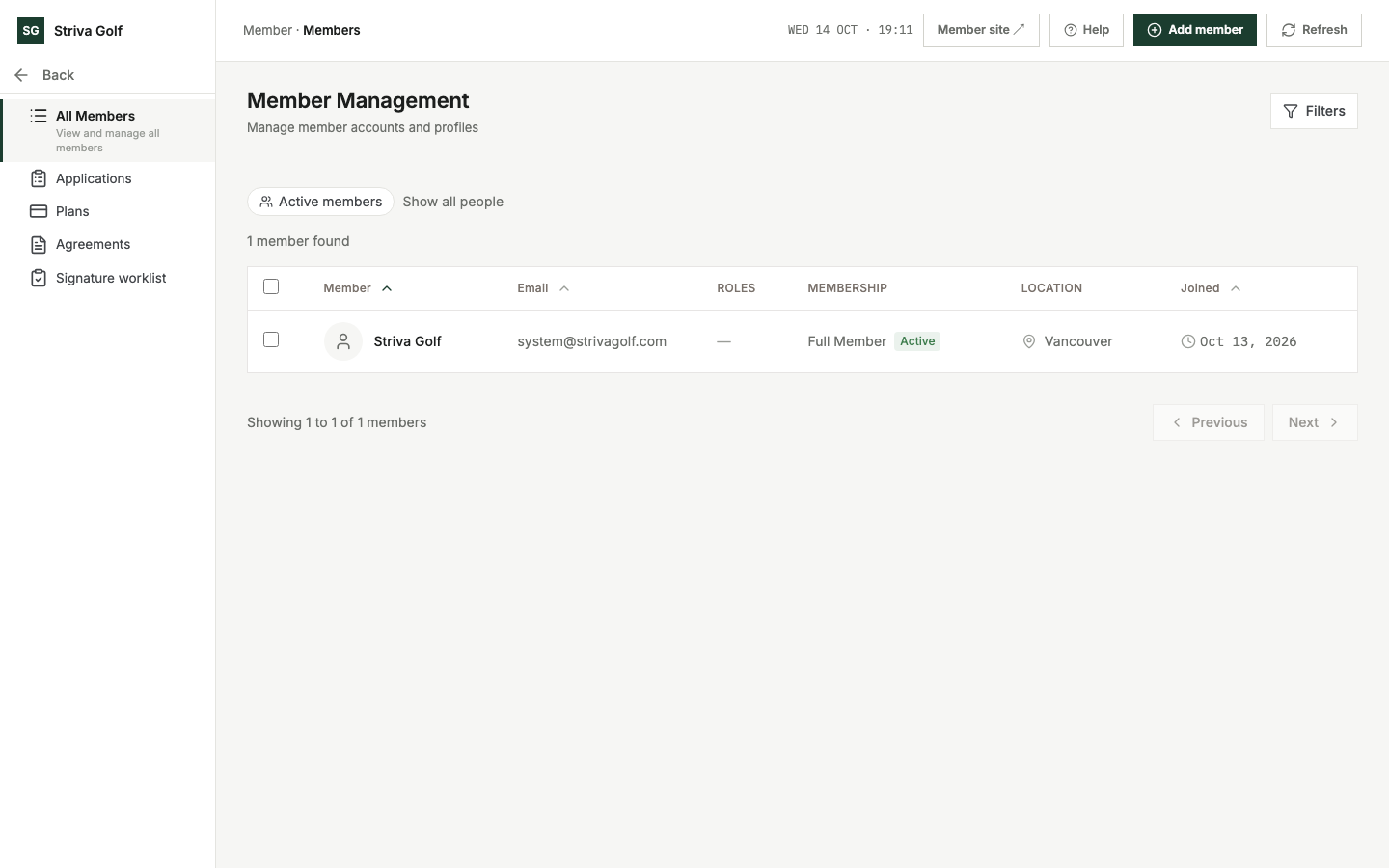Sort by the Joined column chevron
1389x868 pixels.
point(1236,288)
